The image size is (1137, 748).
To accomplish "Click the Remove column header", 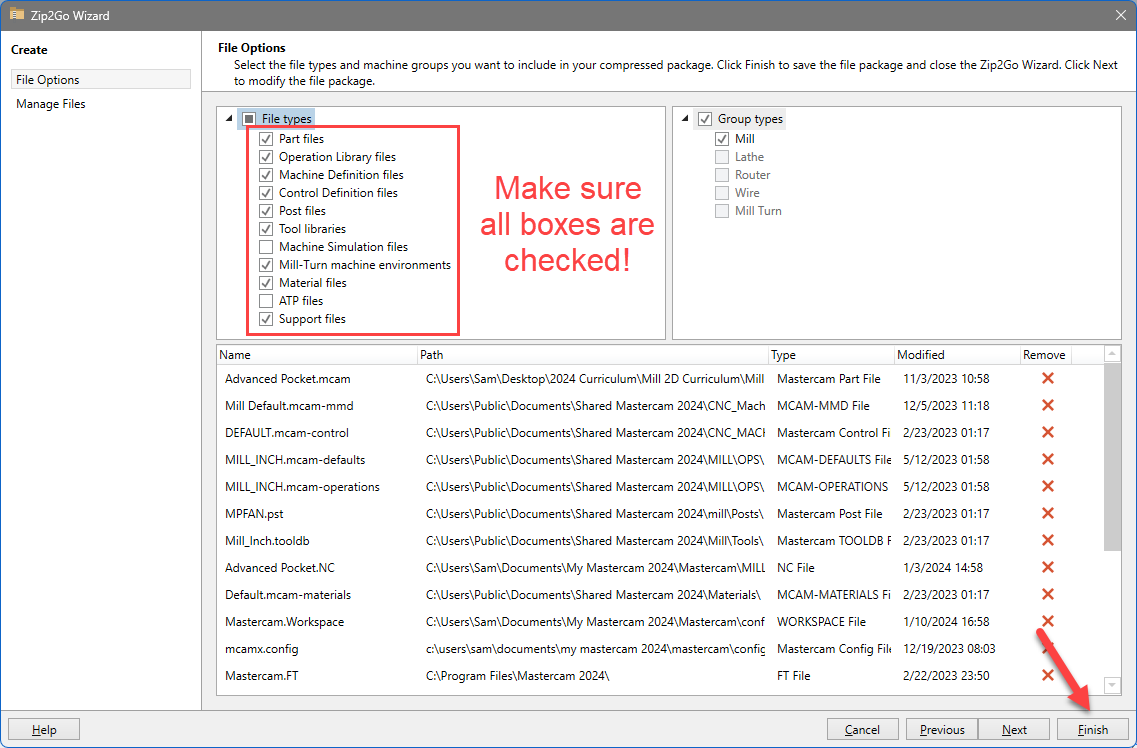I will pos(1045,354).
